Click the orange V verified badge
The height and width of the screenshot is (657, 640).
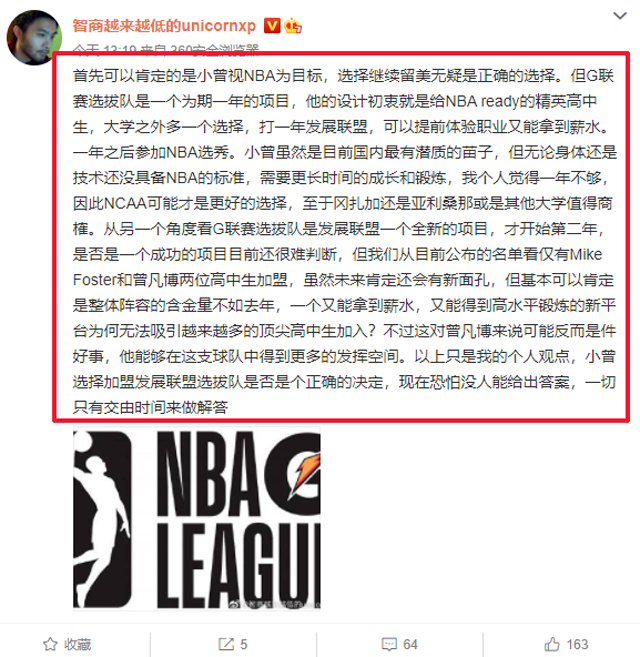(272, 26)
